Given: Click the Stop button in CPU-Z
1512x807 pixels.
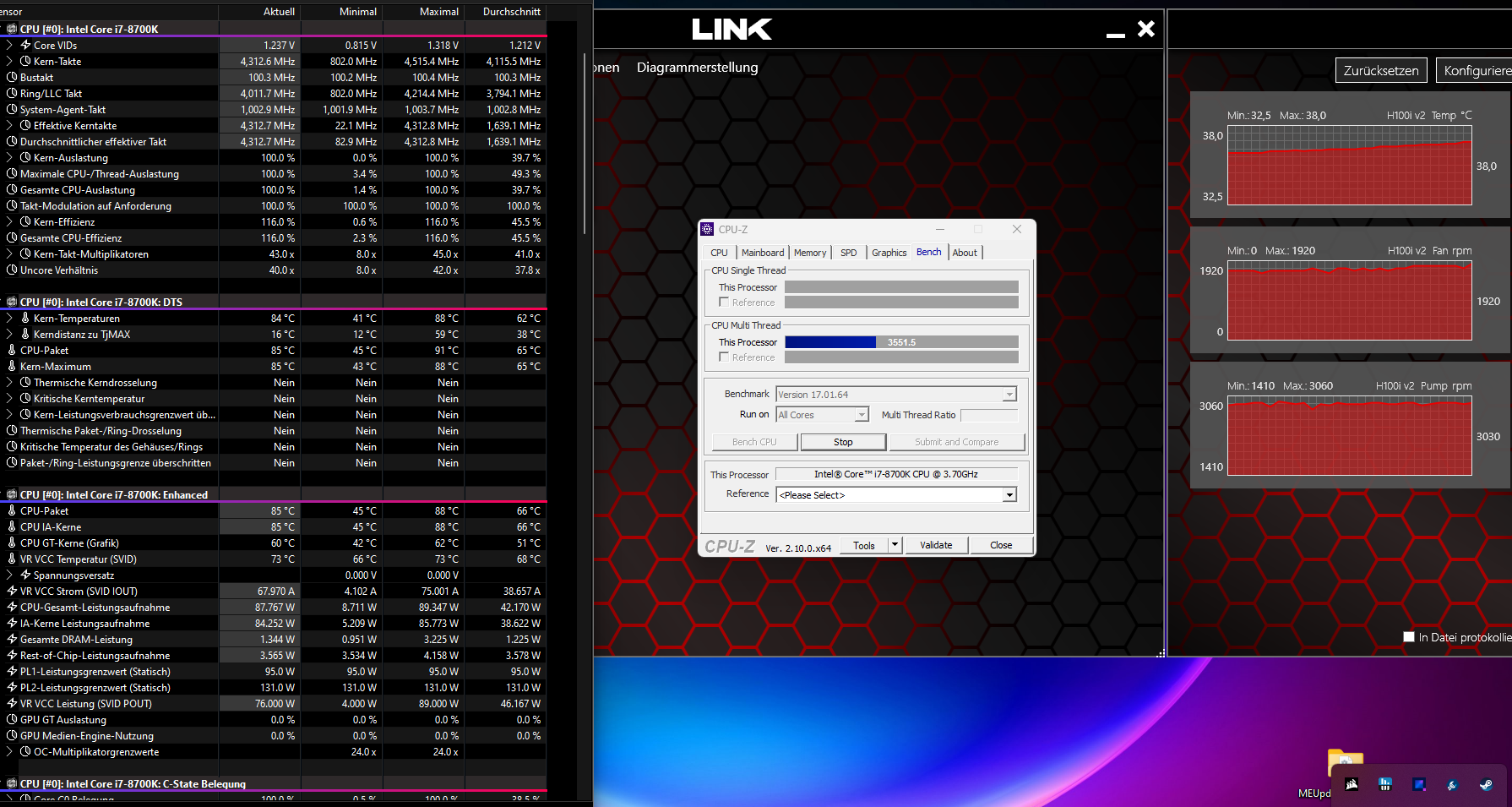Looking at the screenshot, I should (843, 442).
